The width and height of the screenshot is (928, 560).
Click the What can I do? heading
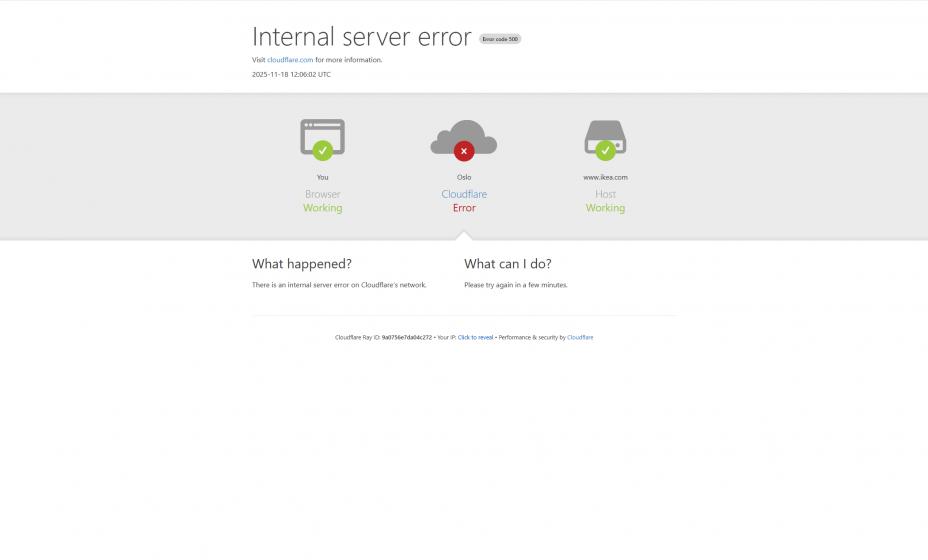coord(508,264)
